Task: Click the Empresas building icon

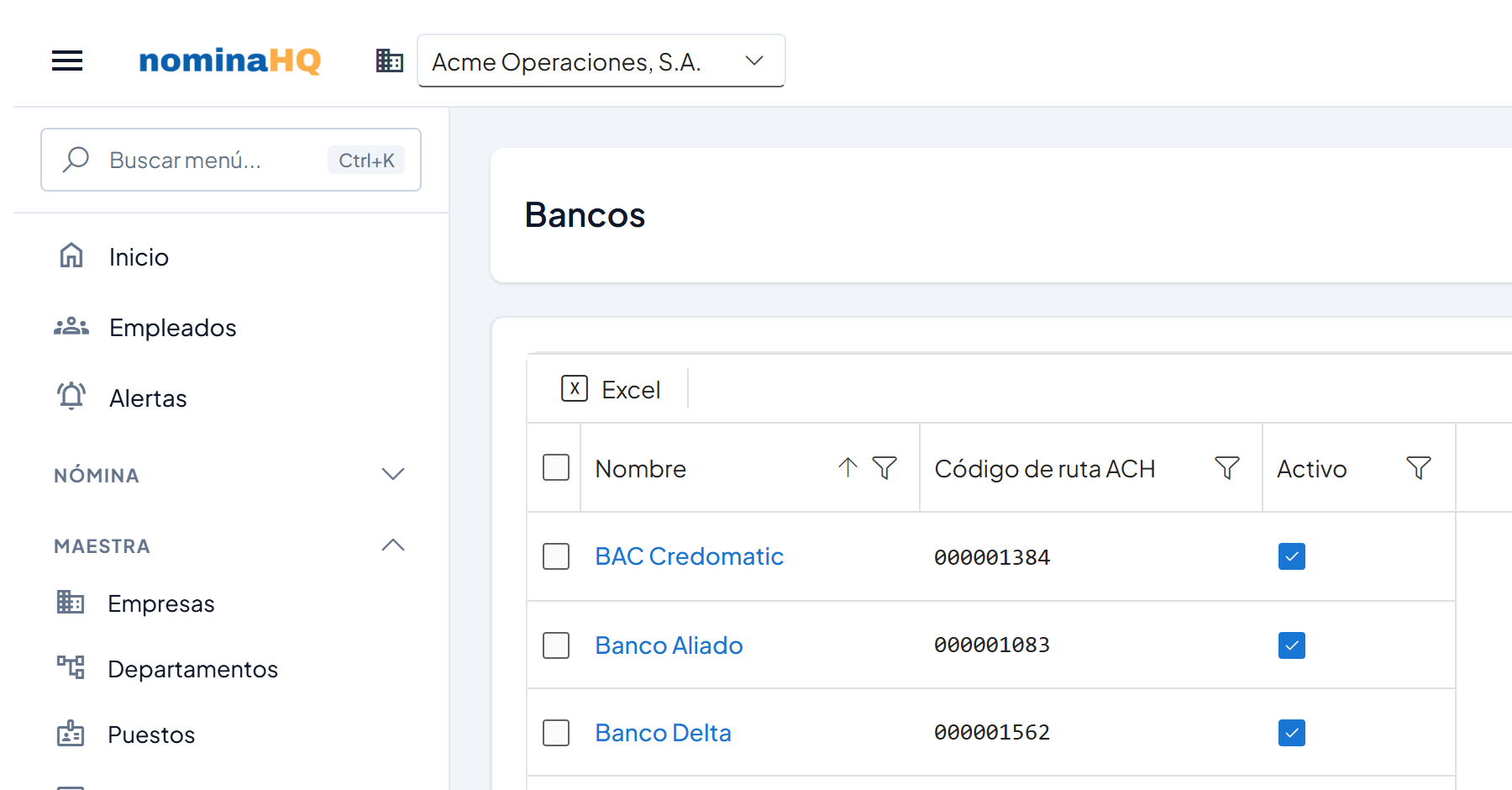Action: pyautogui.click(x=71, y=603)
